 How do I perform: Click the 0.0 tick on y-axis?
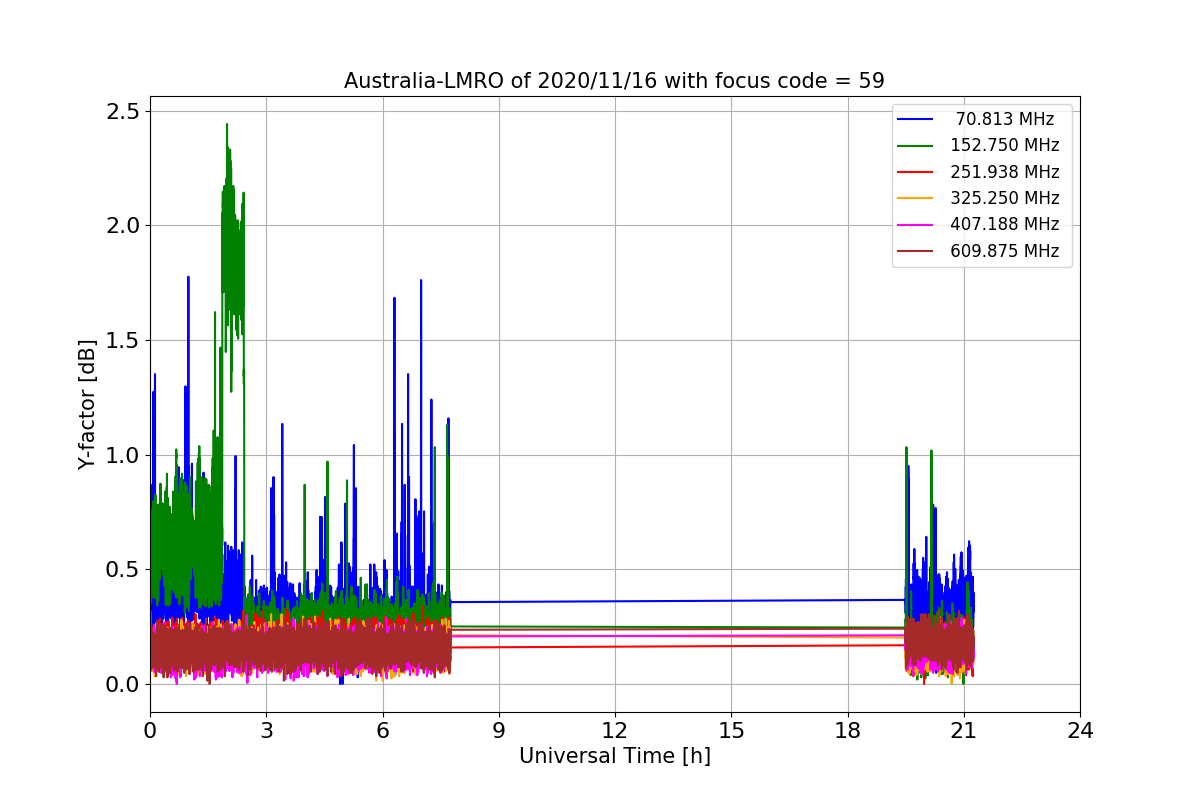click(124, 685)
